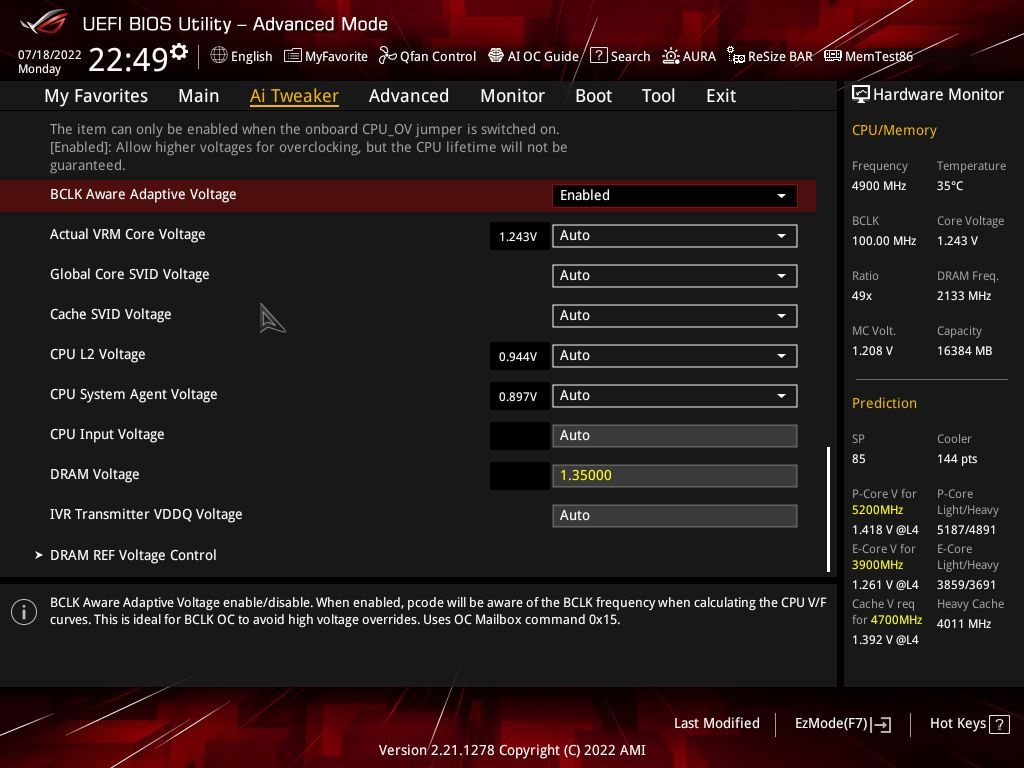Screen dimensions: 1024x768
Task: Click the settings list scrollbar
Action: pyautogui.click(x=828, y=509)
